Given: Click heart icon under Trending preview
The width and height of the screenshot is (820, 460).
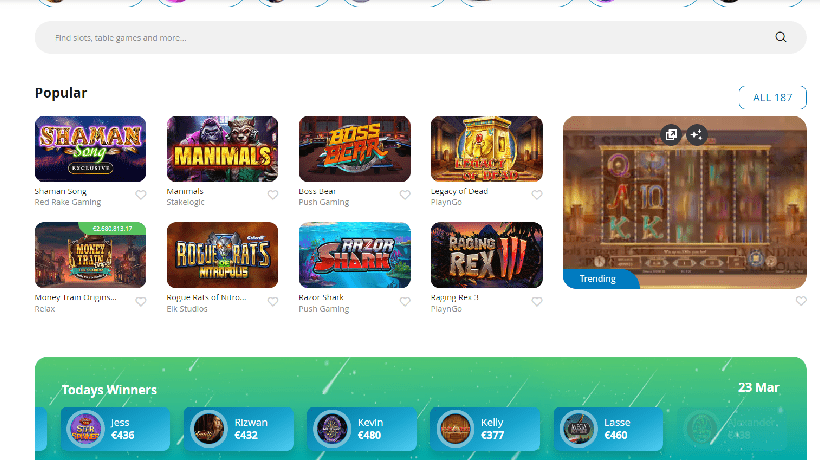Looking at the screenshot, I should (801, 301).
